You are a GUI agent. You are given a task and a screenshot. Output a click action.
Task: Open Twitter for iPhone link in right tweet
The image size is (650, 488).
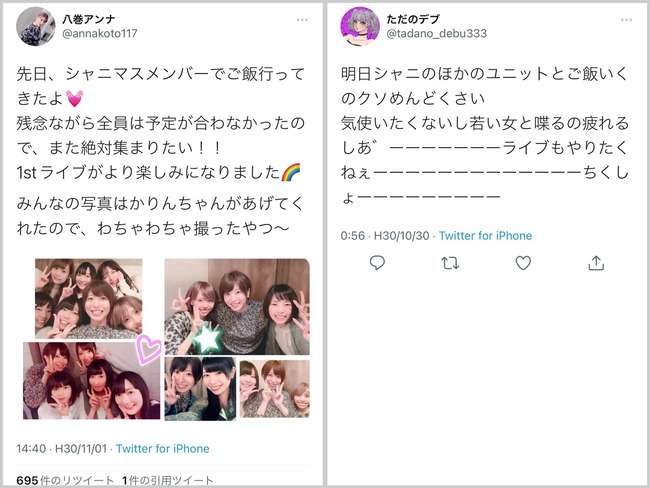click(485, 236)
